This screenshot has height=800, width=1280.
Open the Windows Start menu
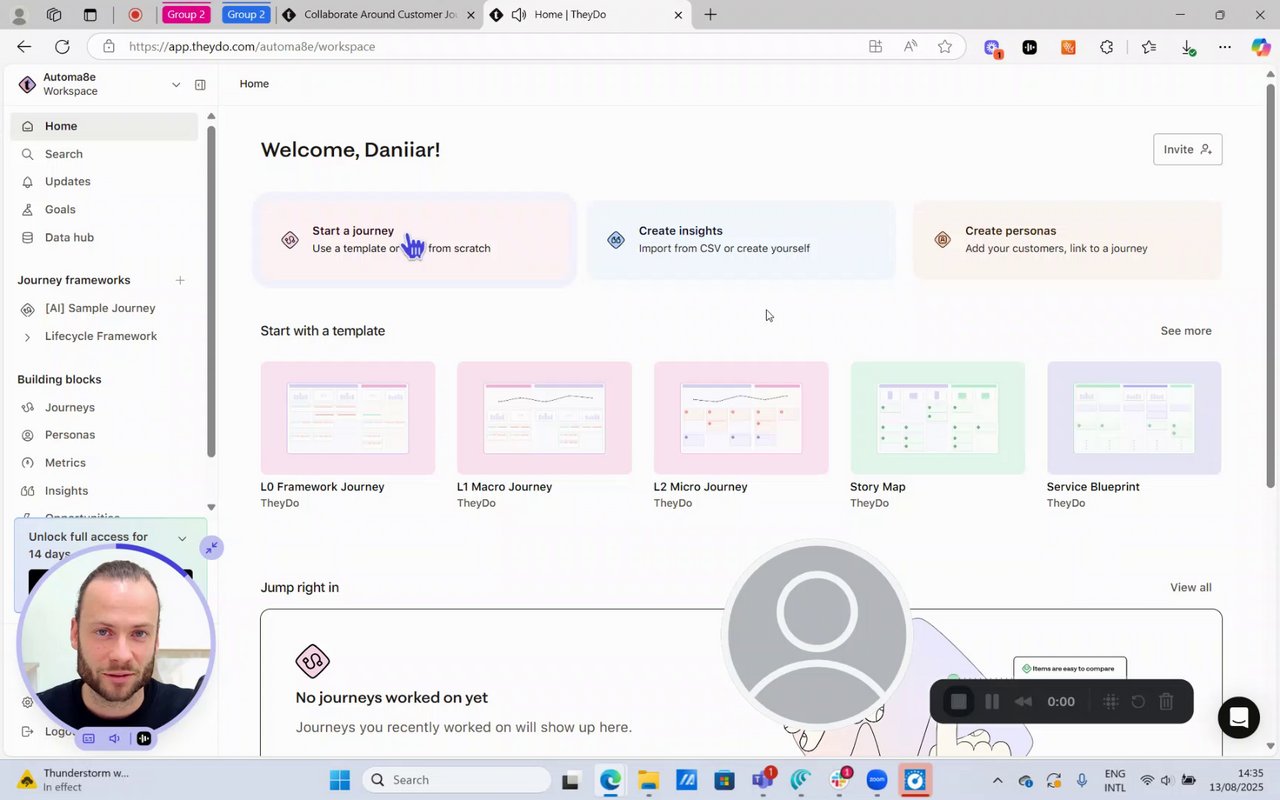coord(339,780)
